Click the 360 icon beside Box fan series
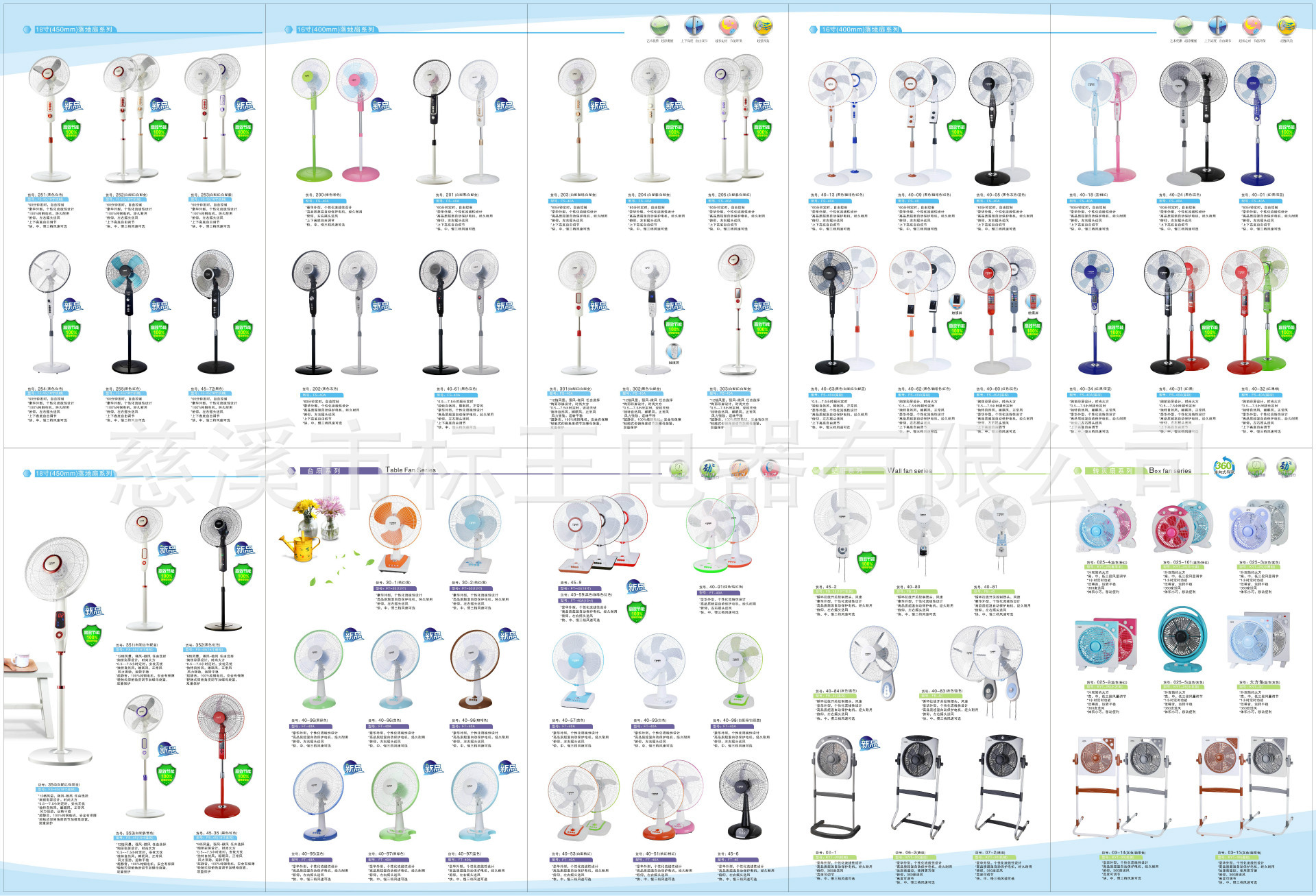The width and height of the screenshot is (1316, 896). click(1223, 467)
